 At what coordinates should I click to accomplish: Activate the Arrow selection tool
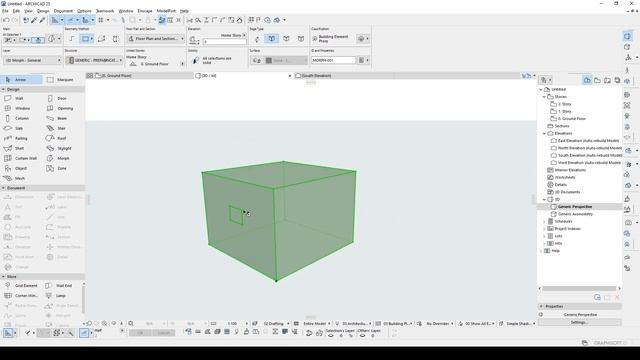click(x=21, y=80)
